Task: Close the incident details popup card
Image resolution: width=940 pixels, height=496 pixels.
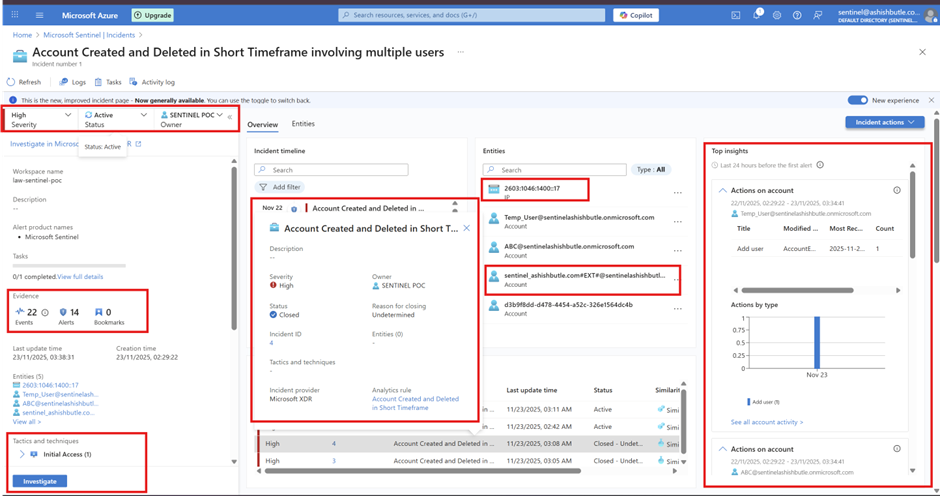Action: coord(466,228)
